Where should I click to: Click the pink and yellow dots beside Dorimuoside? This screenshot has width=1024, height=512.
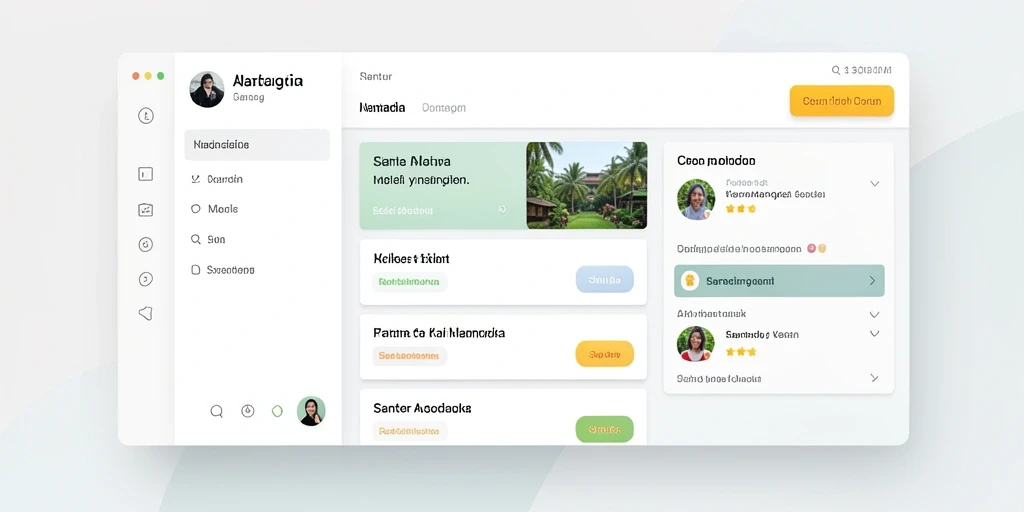pos(817,248)
